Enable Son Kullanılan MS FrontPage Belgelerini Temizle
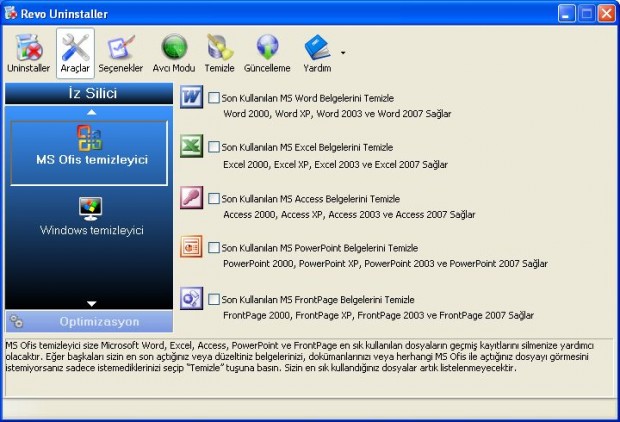620x422 pixels. coord(214,299)
